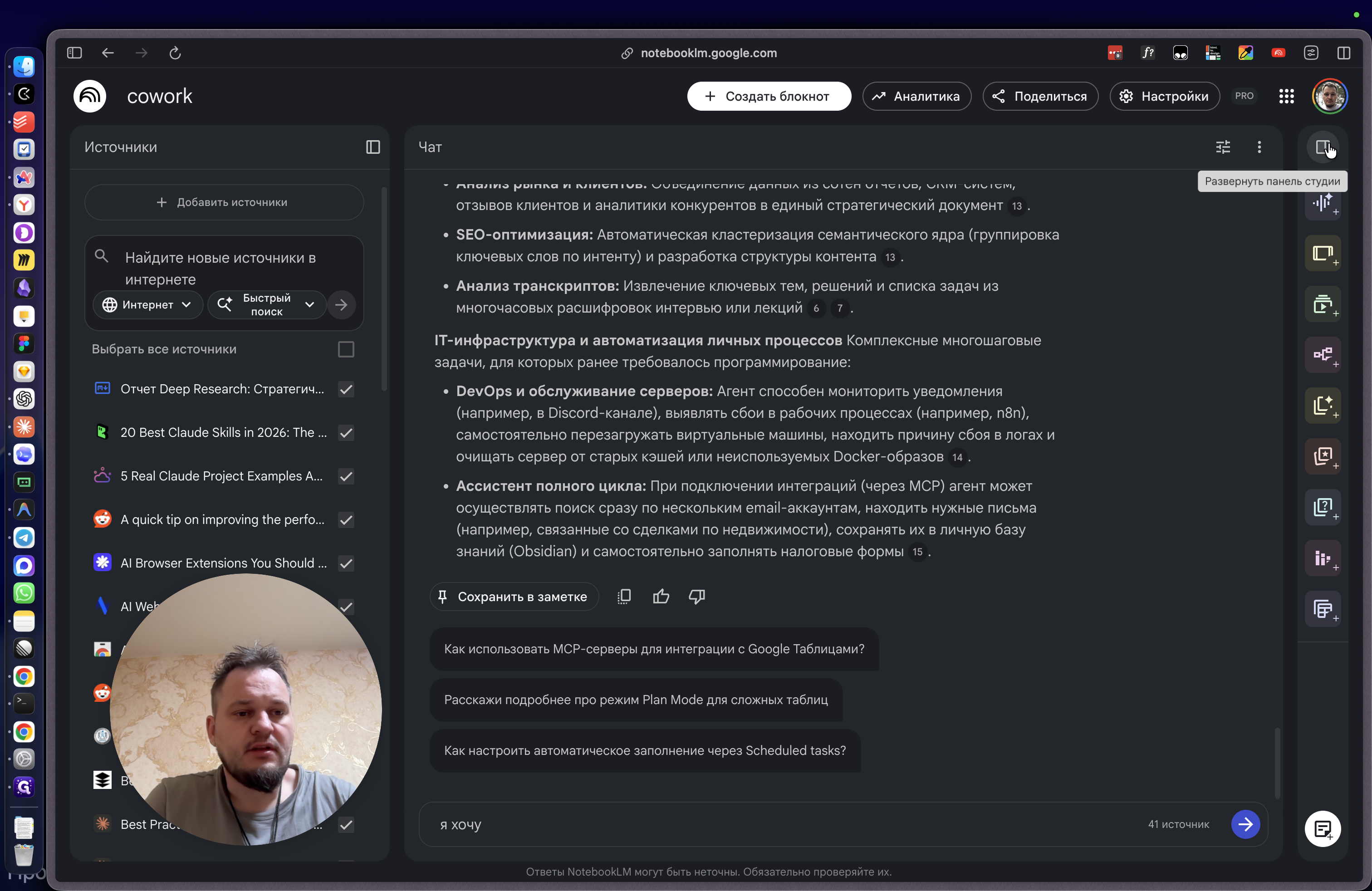1372x891 pixels.
Task: Uncheck 20 Best Claude Skills source
Action: point(346,433)
